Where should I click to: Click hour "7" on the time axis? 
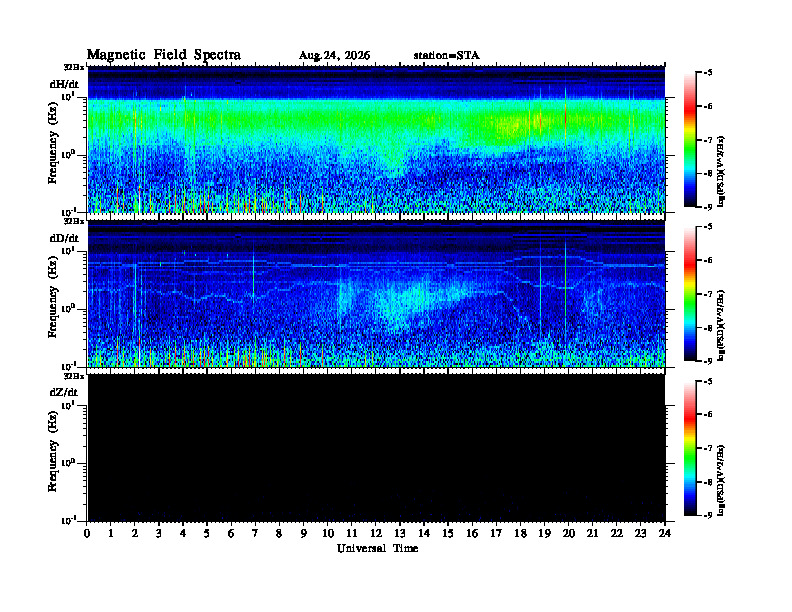255,533
